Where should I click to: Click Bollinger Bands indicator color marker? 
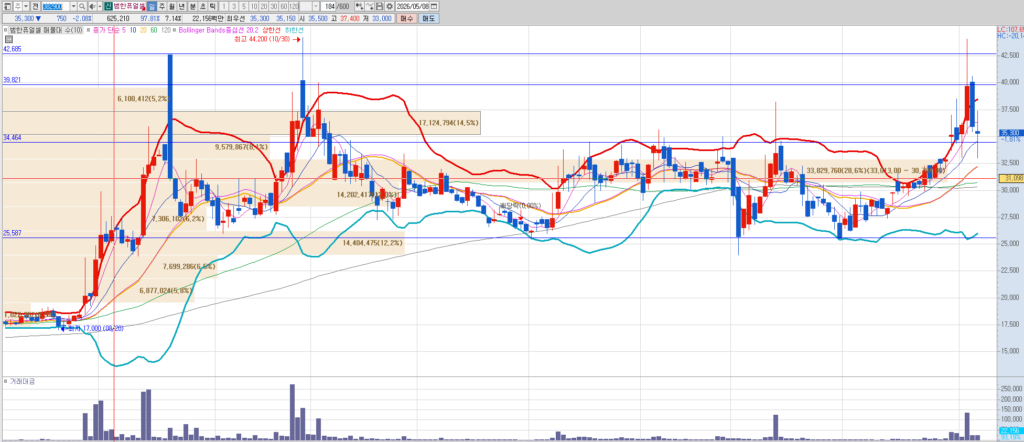[174, 30]
